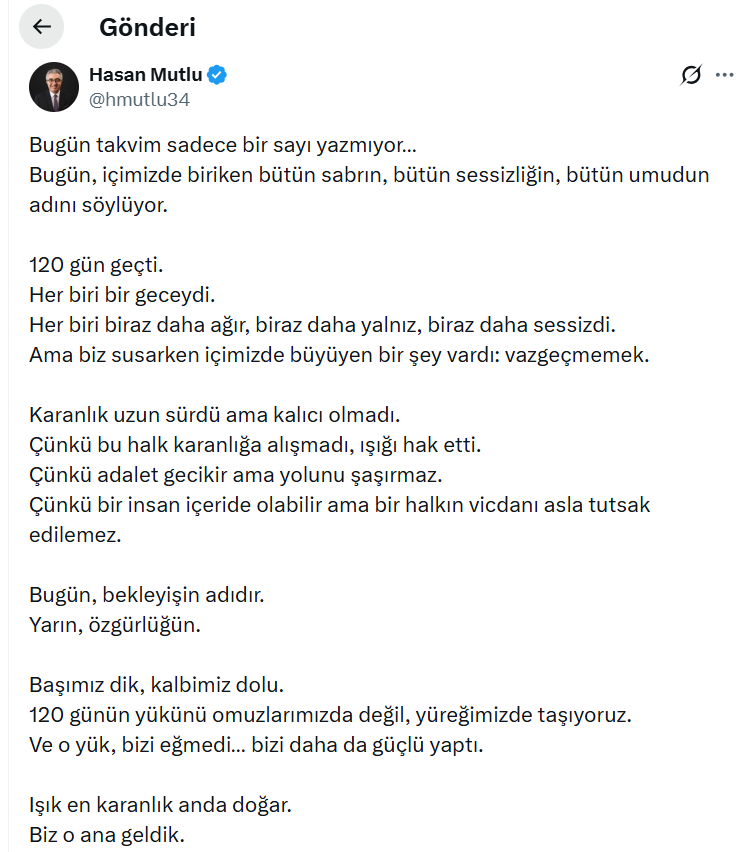Open the Grok explanation icon on the post
The height and width of the screenshot is (852, 756).
[x=691, y=74]
